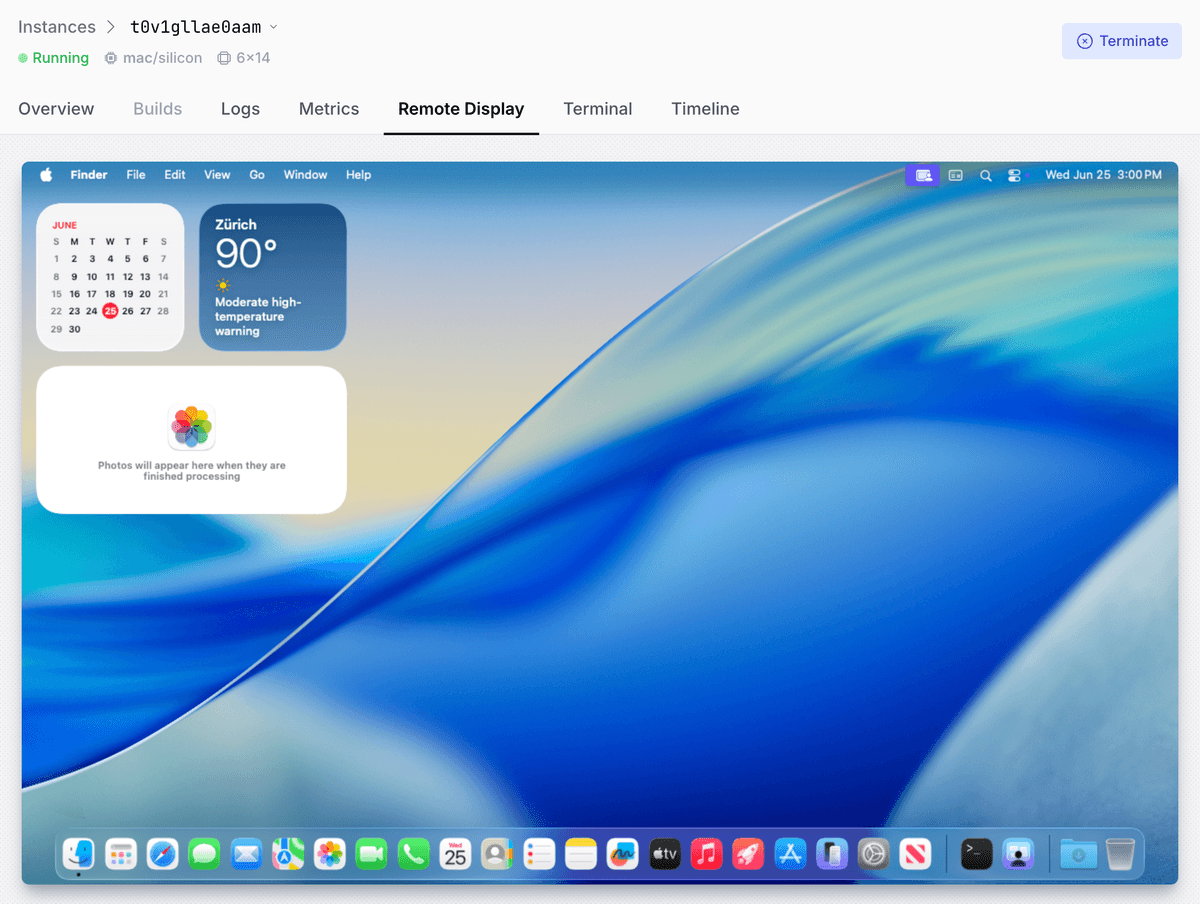The width and height of the screenshot is (1200, 904).
Task: Open the Trash in the dock
Action: click(x=1120, y=854)
